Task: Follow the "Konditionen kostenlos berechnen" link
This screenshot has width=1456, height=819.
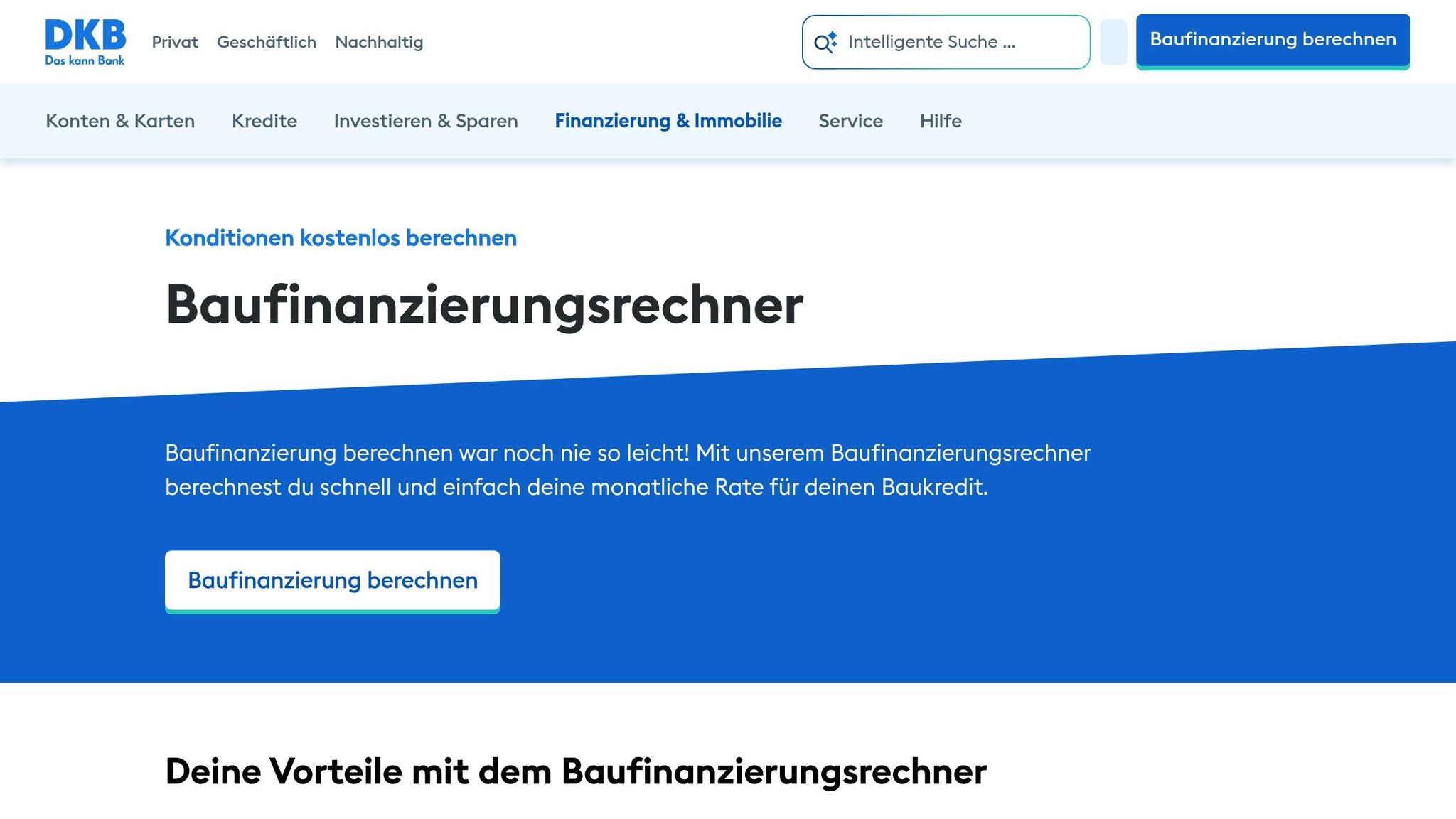Action: (x=341, y=238)
